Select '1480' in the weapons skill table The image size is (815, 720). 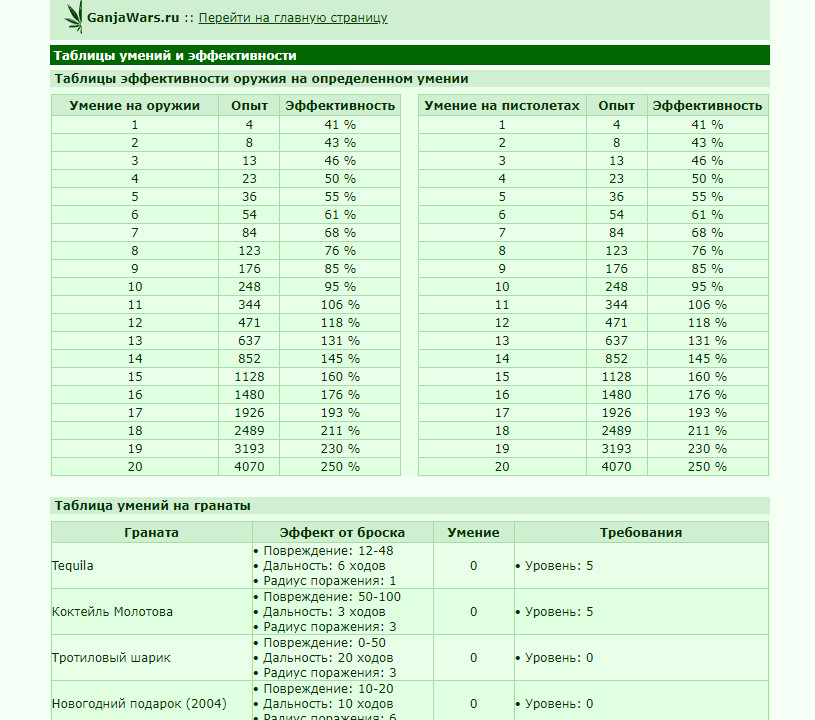point(249,395)
